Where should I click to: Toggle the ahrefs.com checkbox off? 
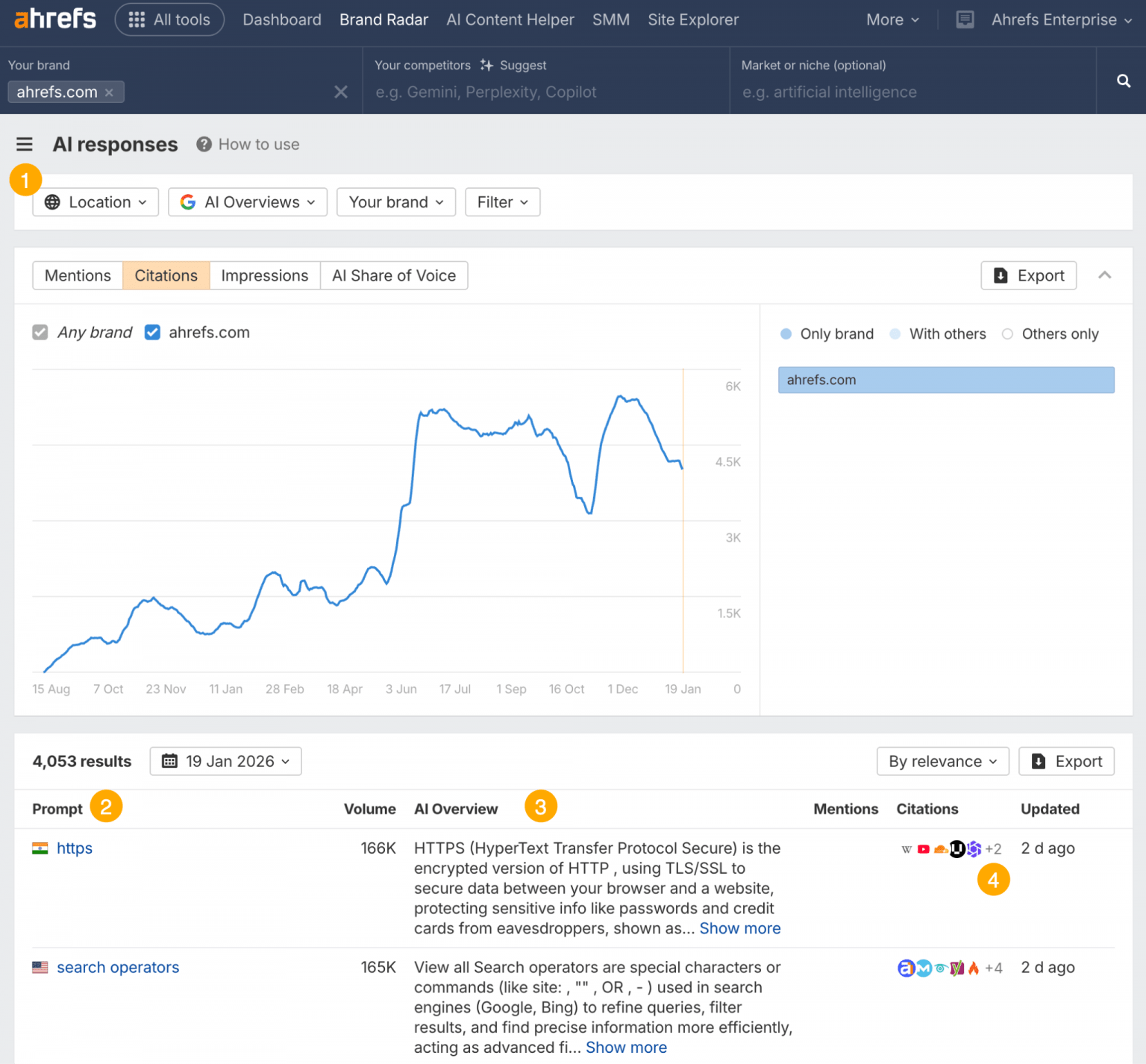[152, 332]
